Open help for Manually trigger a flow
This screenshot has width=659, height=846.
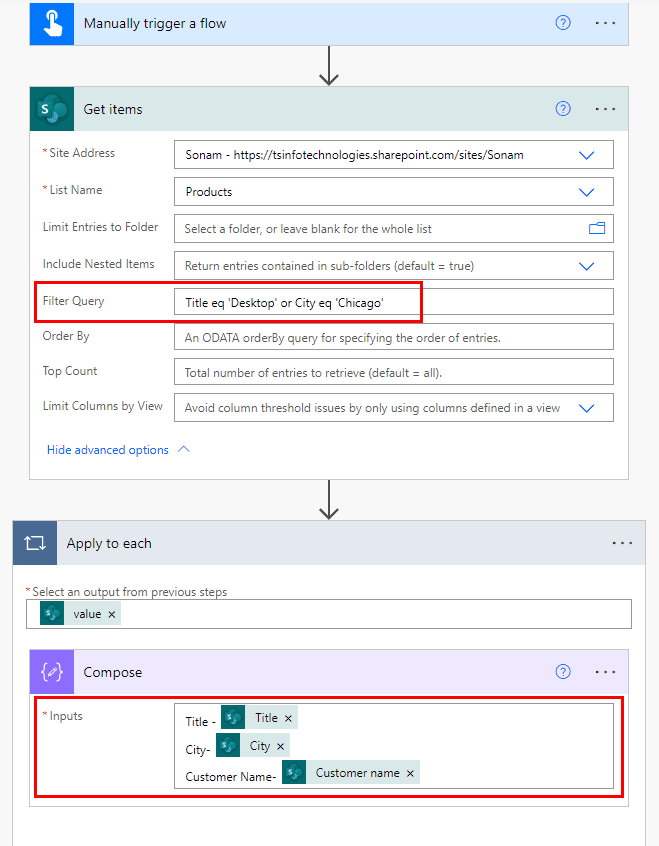pos(563,23)
